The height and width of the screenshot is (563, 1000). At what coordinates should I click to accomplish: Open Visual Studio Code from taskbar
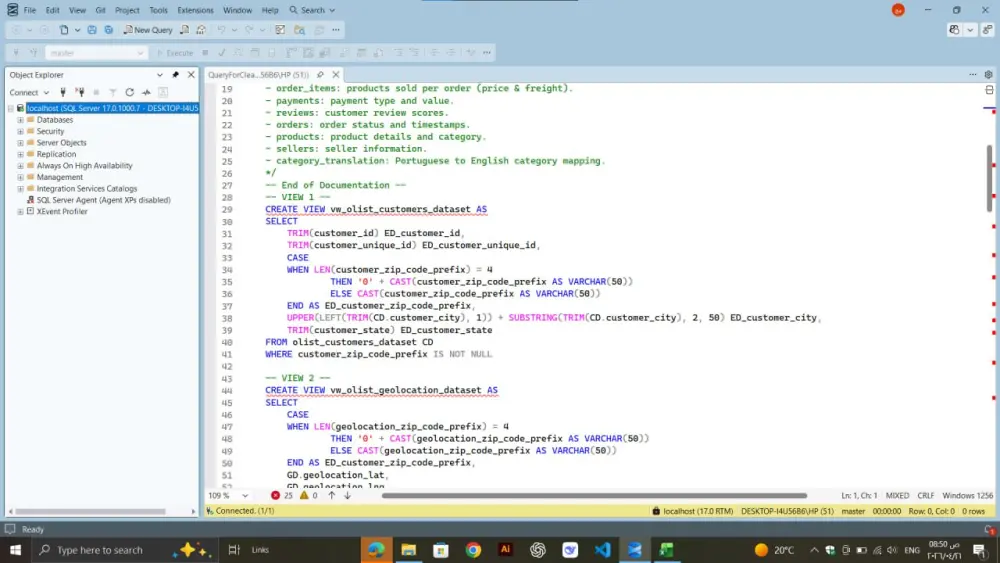point(602,550)
